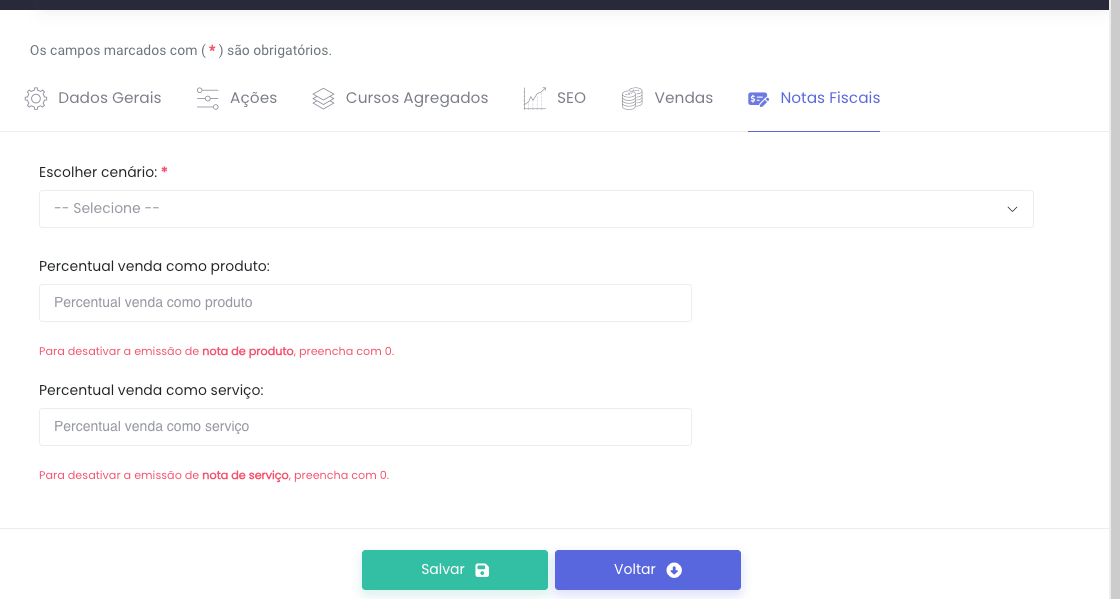Focus the Percentual venda como serviço field
This screenshot has height=599, width=1120.
click(x=365, y=427)
